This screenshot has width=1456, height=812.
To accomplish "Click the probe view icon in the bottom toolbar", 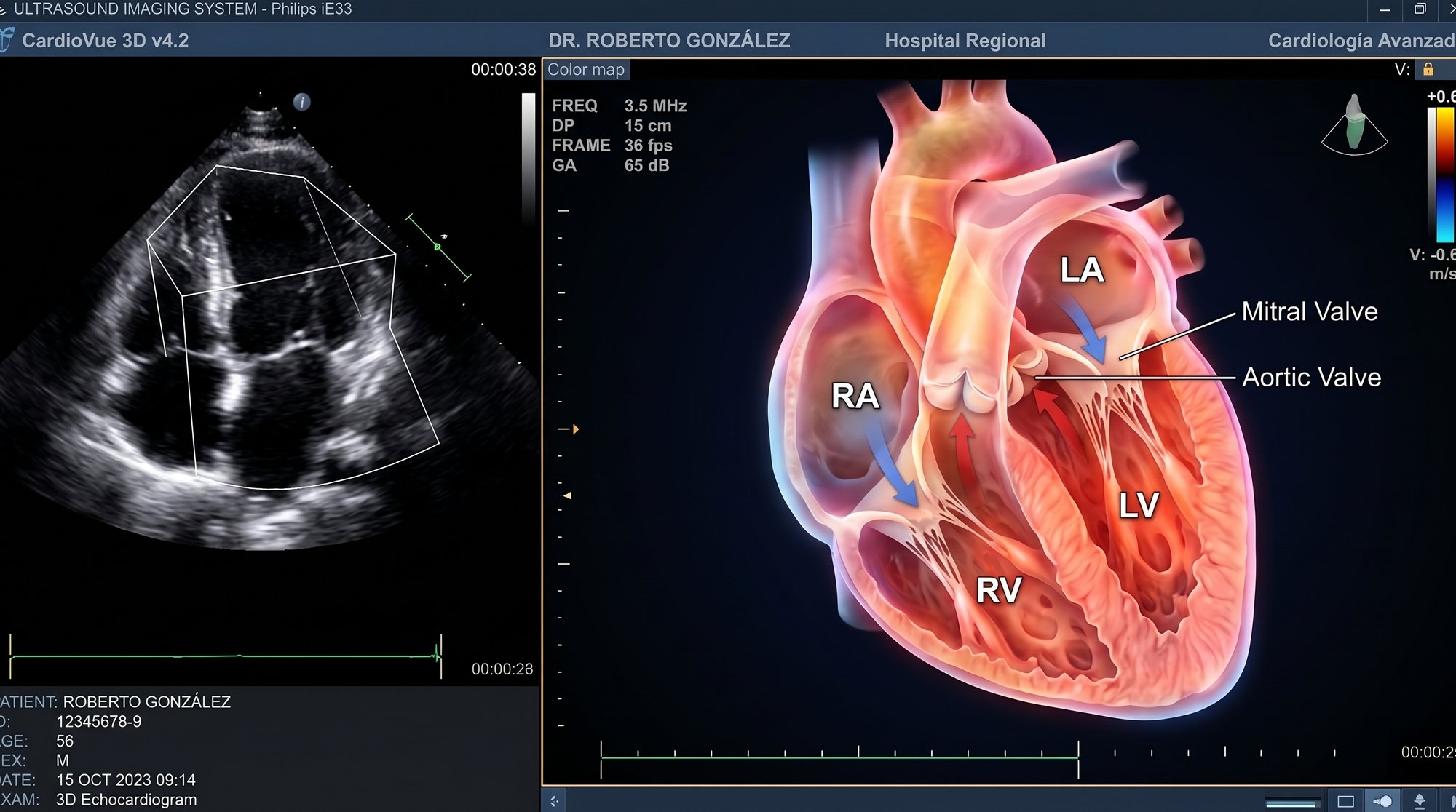I will coord(1382,801).
